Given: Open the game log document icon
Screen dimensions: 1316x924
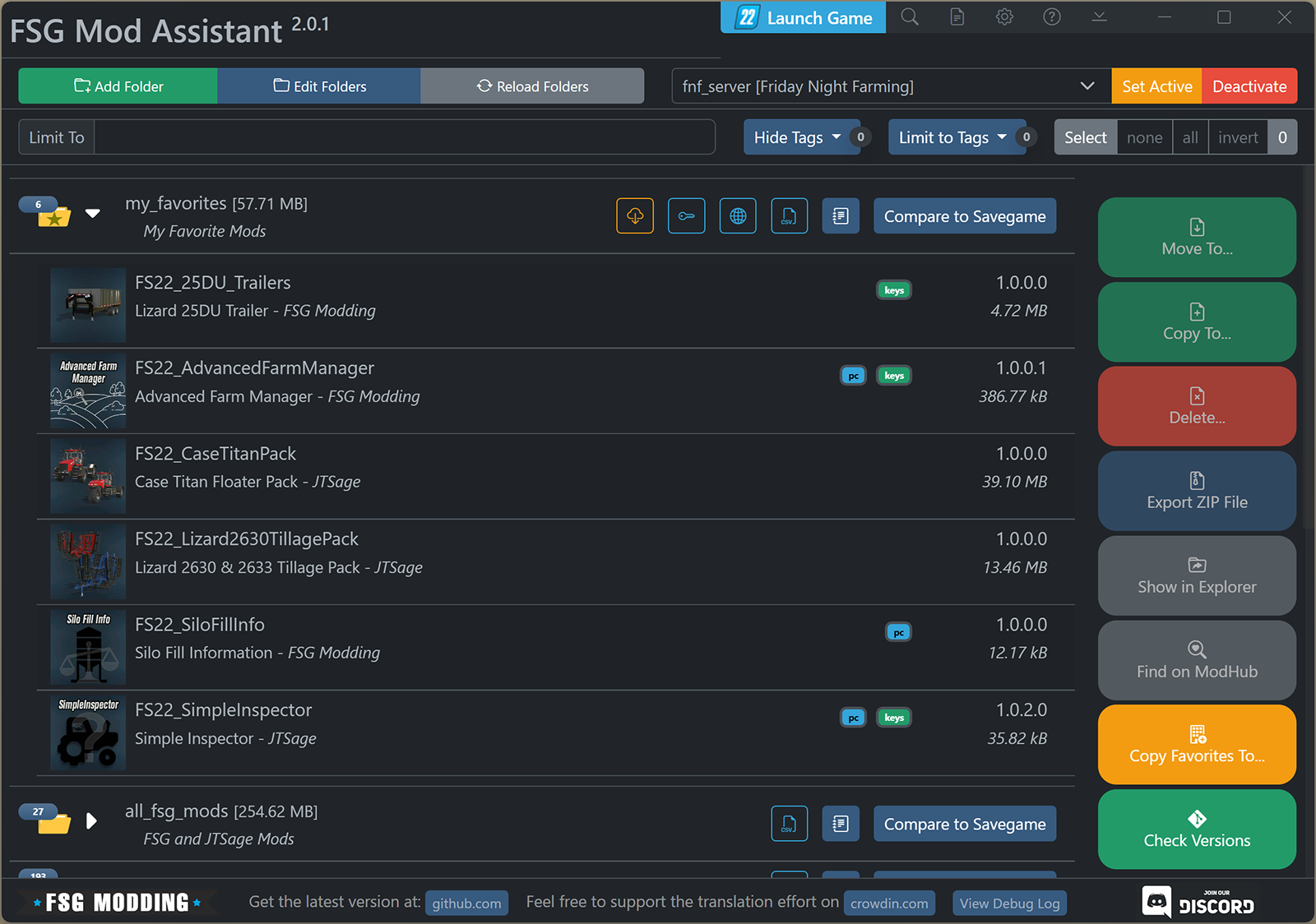Looking at the screenshot, I should 957,17.
